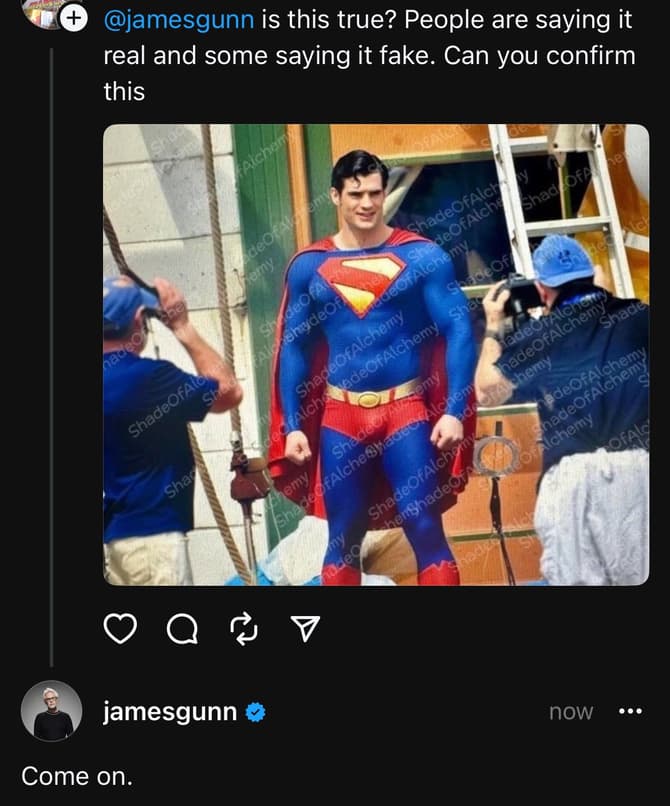Tap the "Come on." reply text
Image resolution: width=670 pixels, height=806 pixels.
[x=77, y=775]
